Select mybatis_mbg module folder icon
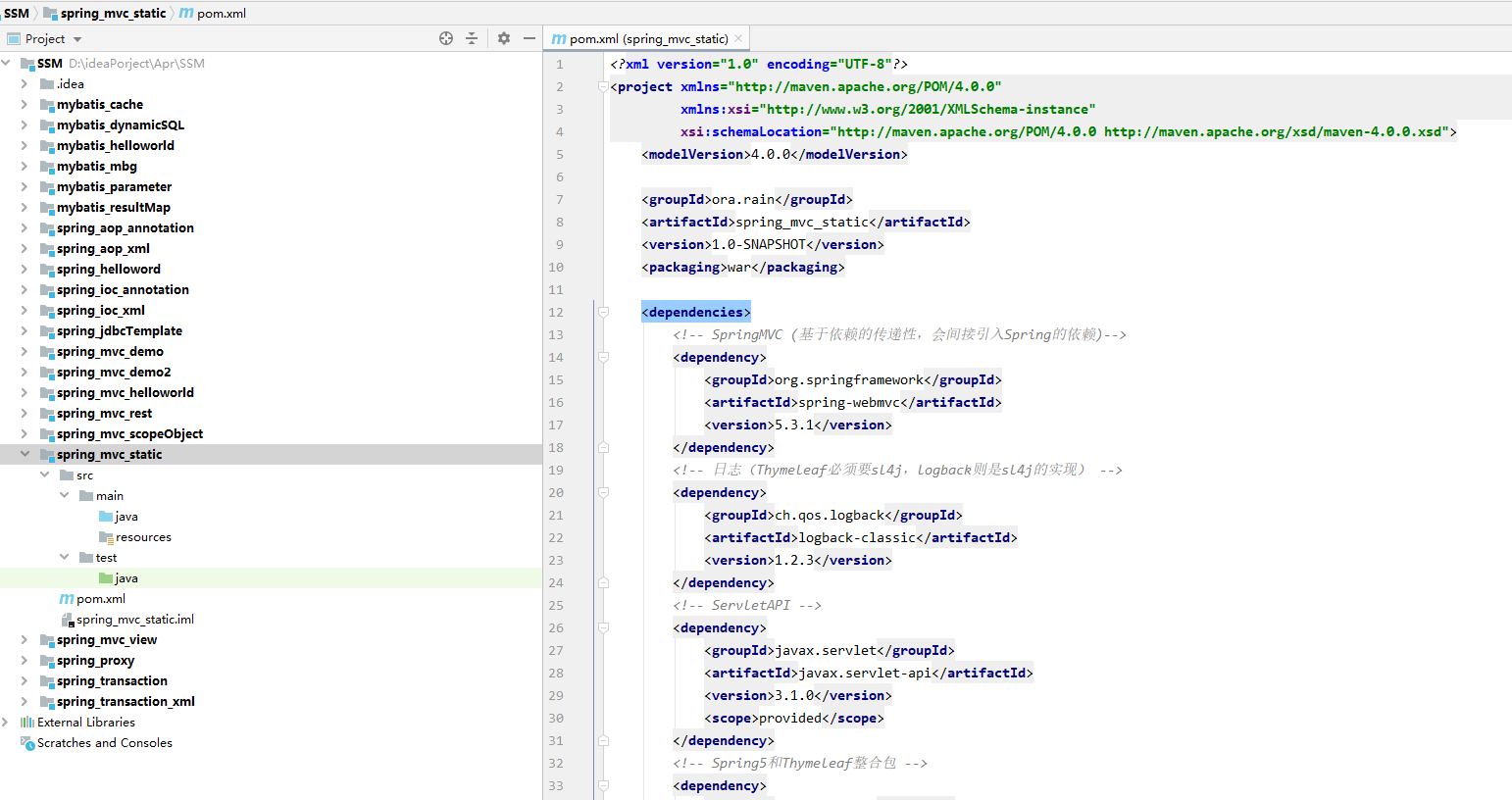The width and height of the screenshot is (1512, 800). point(47,166)
